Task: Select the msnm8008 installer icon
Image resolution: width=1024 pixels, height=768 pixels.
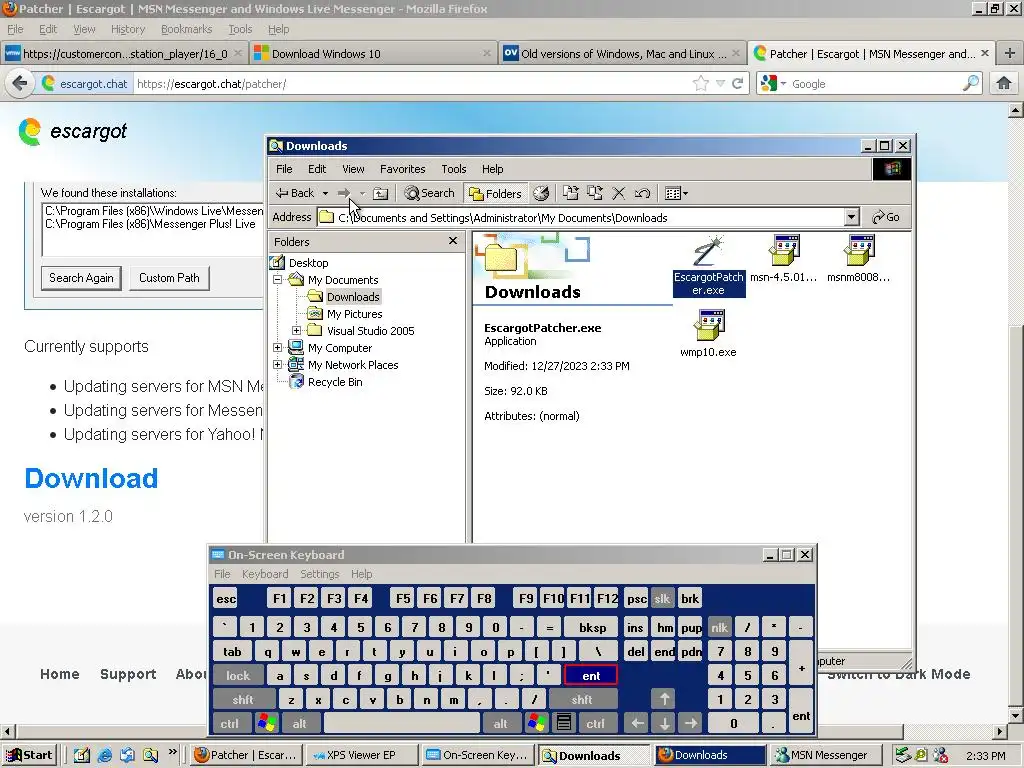Action: pos(858,259)
